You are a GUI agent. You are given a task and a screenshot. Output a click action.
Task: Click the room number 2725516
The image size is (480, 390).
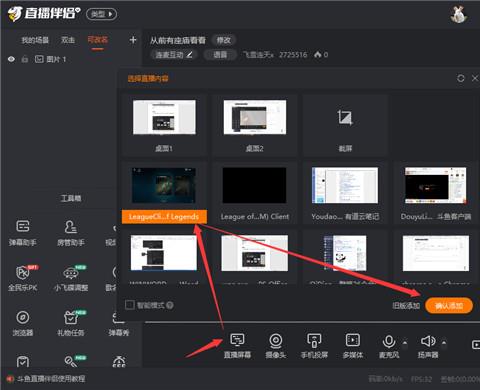[293, 54]
